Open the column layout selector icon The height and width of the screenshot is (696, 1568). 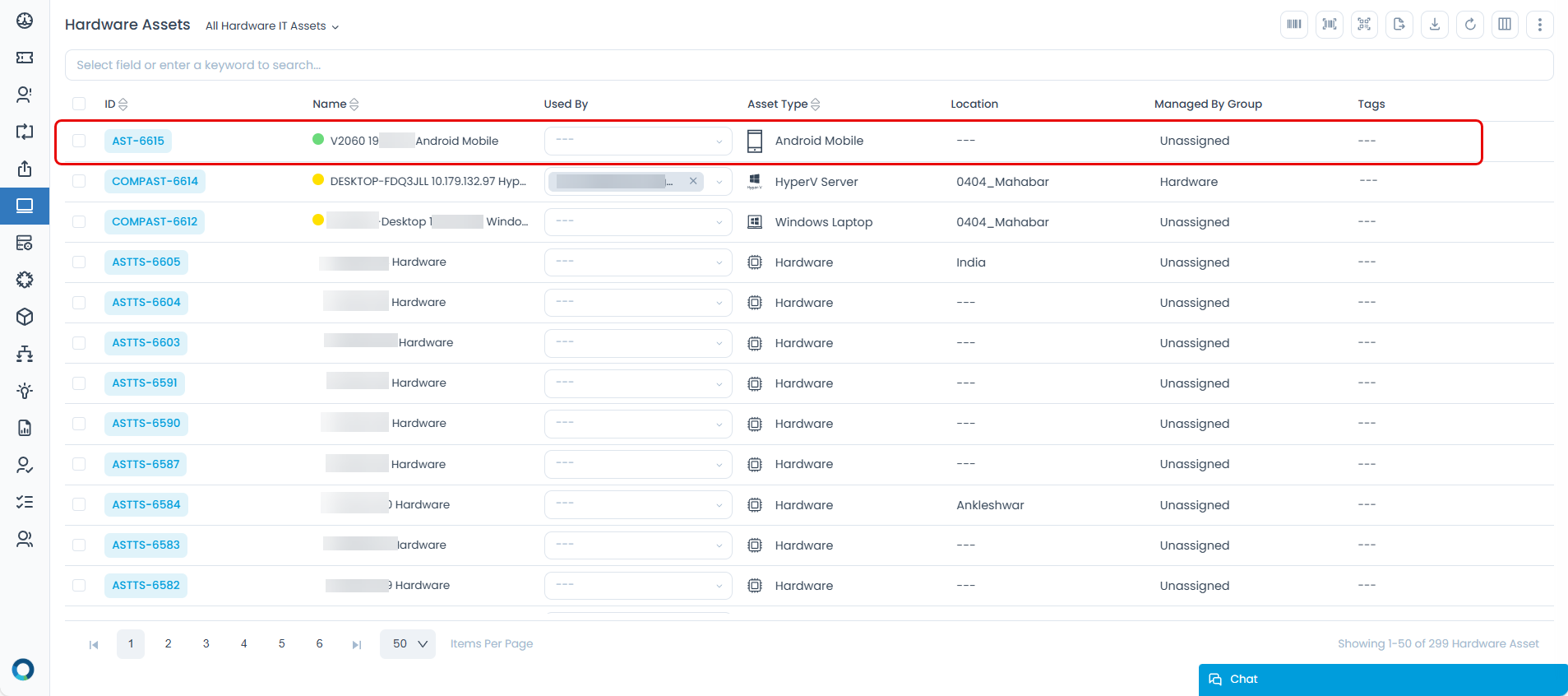(x=1505, y=25)
